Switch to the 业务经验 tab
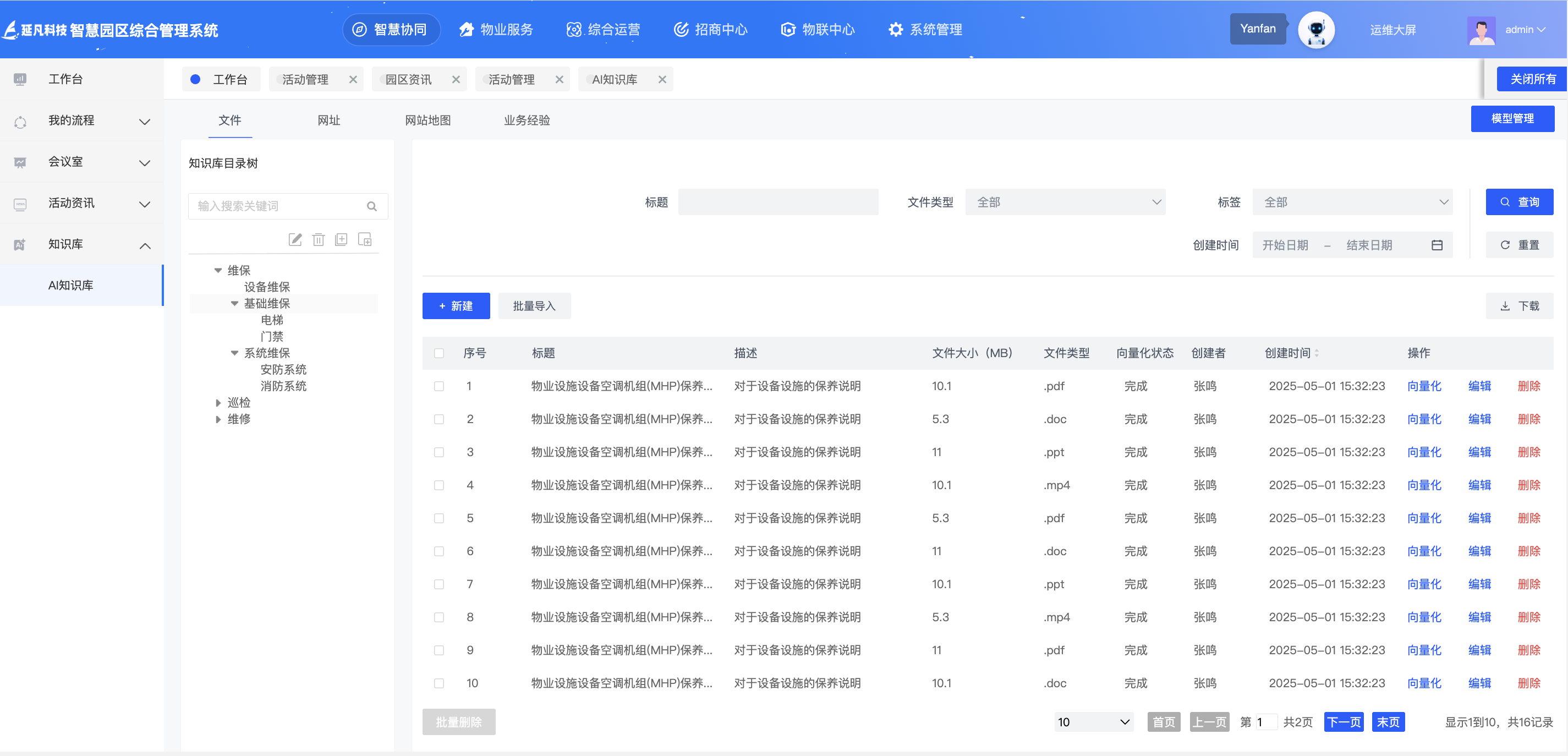Viewport: 1568px width, 756px height. [x=527, y=120]
